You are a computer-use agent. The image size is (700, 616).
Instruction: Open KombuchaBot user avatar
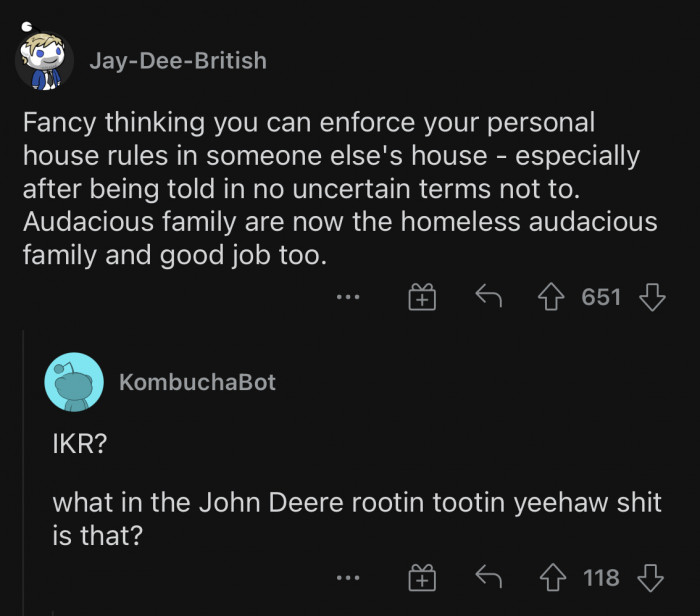coord(74,382)
